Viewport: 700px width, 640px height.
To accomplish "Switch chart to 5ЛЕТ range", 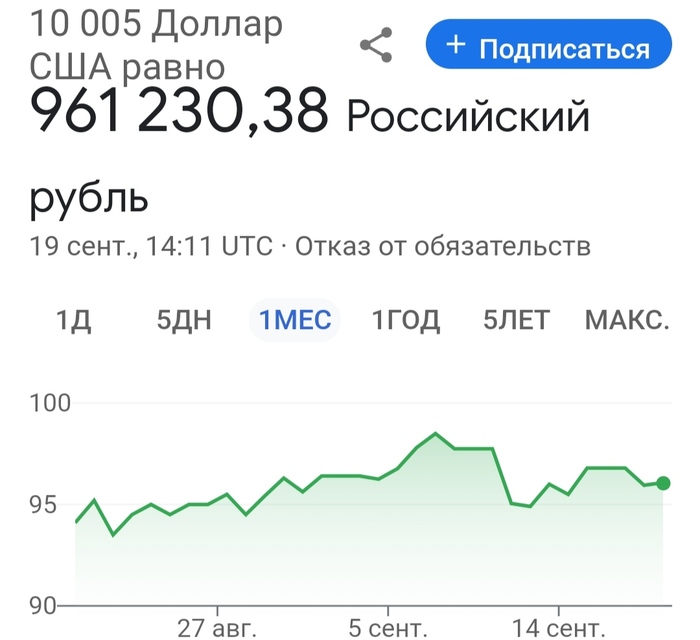I will (x=516, y=321).
